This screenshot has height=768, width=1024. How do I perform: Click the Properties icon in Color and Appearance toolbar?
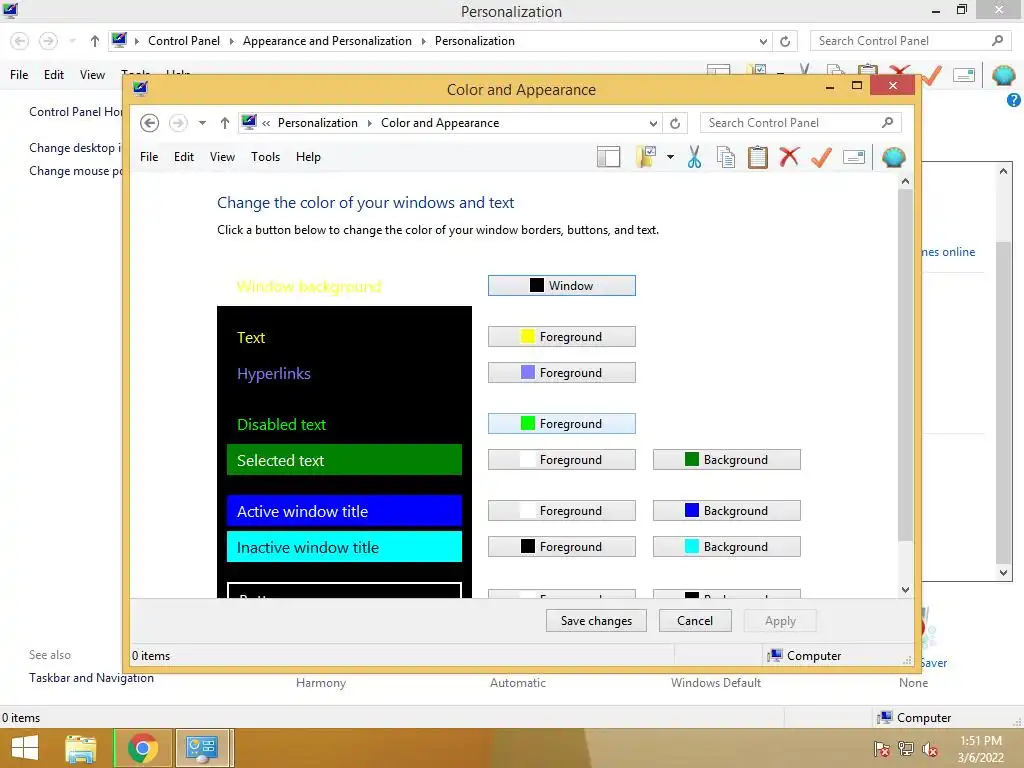pos(854,157)
